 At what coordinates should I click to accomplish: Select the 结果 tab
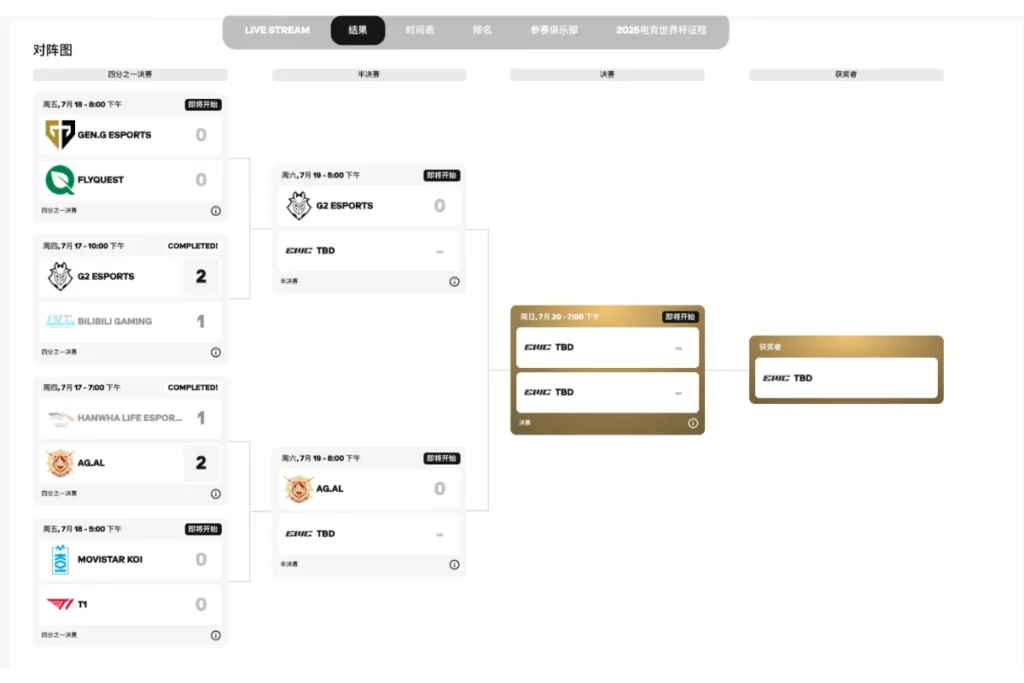click(x=358, y=30)
